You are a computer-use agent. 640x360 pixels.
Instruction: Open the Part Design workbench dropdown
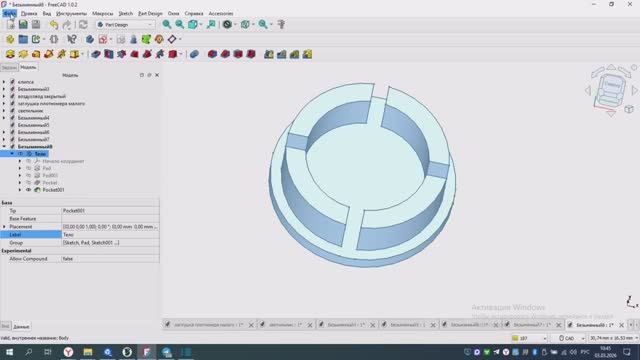coord(125,24)
